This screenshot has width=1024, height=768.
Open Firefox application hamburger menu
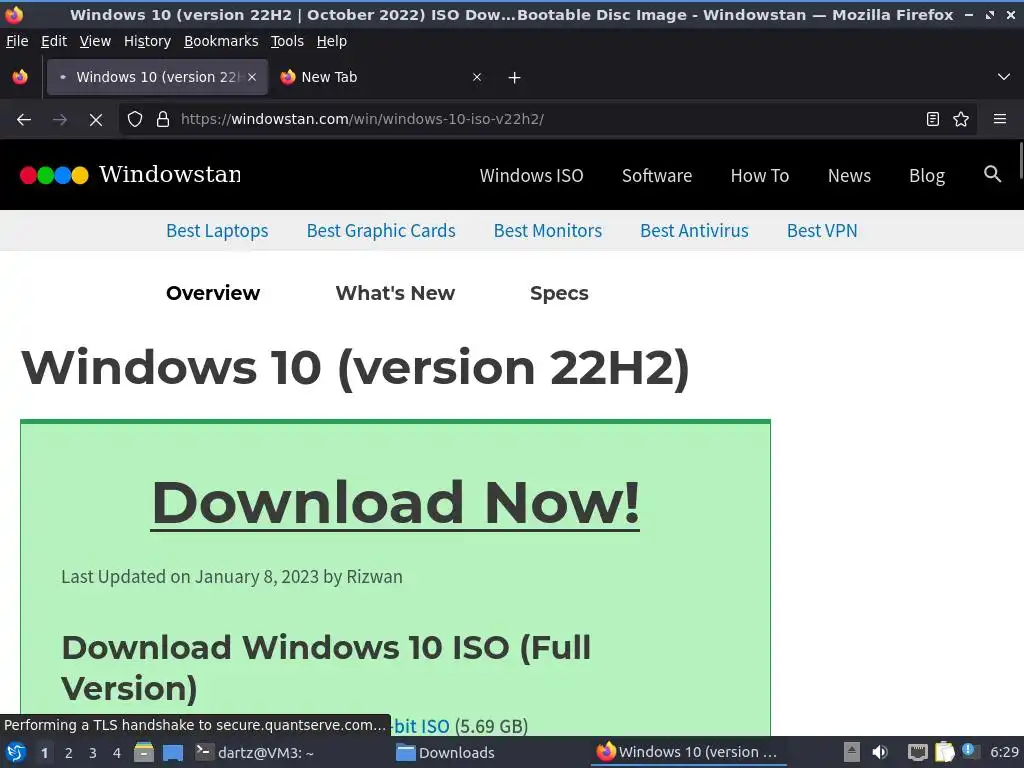1000,120
